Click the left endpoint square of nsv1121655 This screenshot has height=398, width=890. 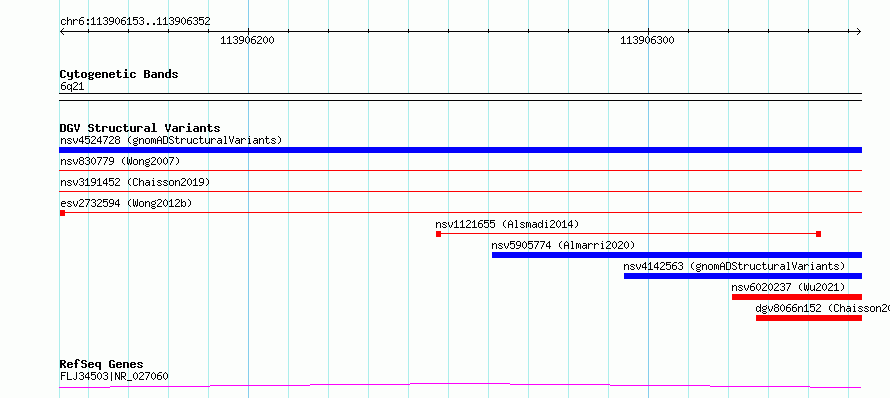coord(438,234)
